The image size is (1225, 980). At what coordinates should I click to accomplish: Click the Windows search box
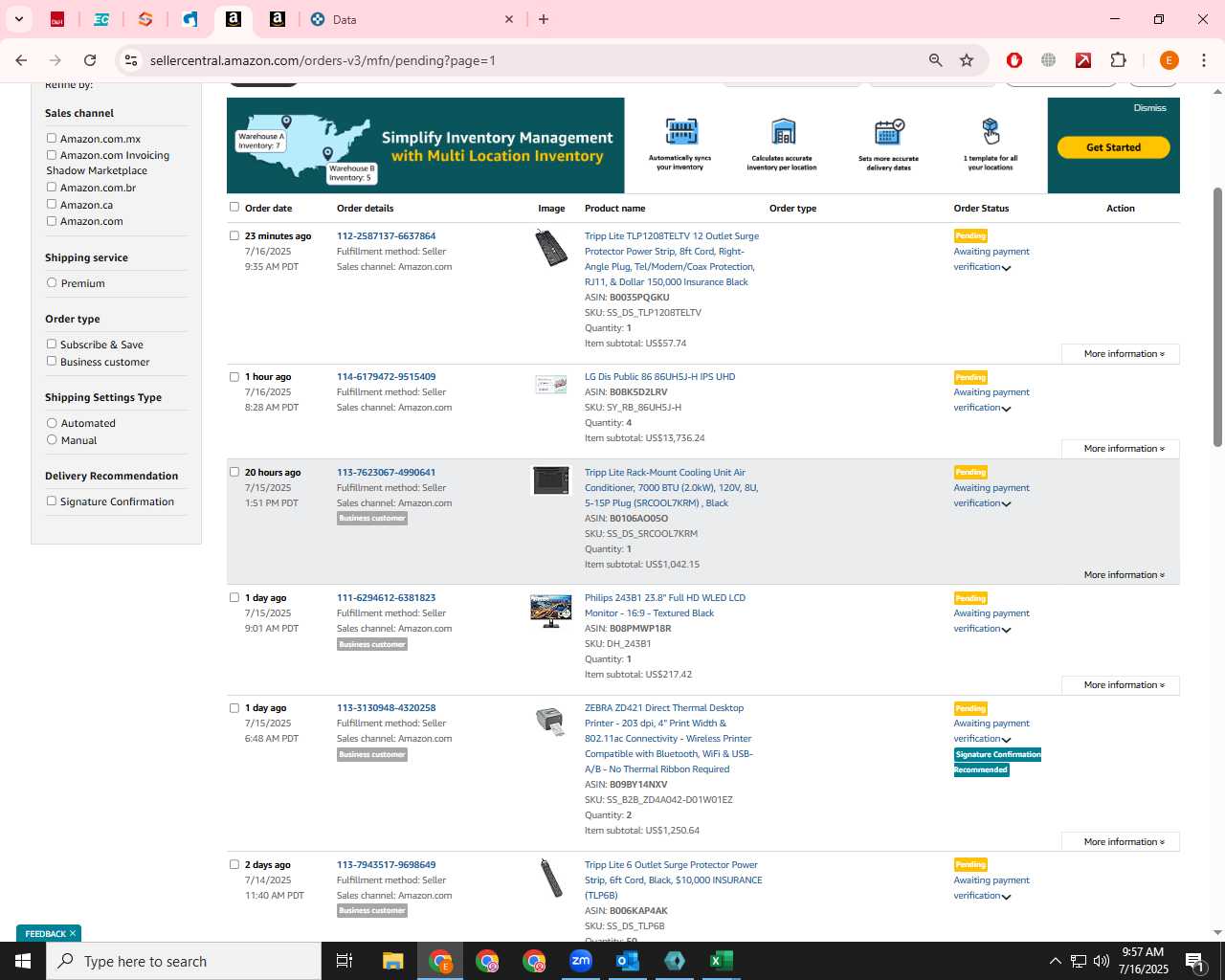(184, 961)
